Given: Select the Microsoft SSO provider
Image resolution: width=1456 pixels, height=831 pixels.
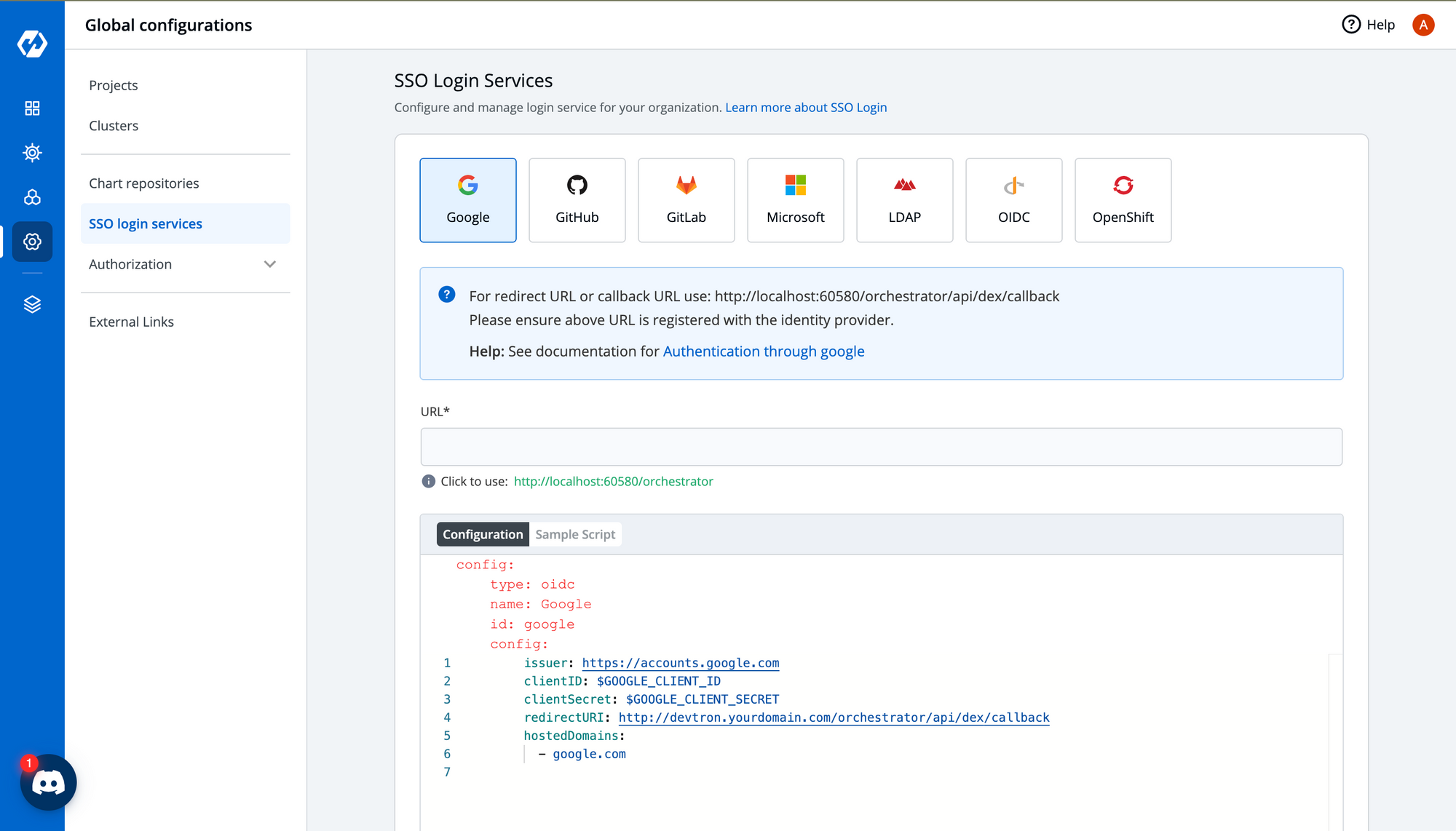Looking at the screenshot, I should pos(796,200).
